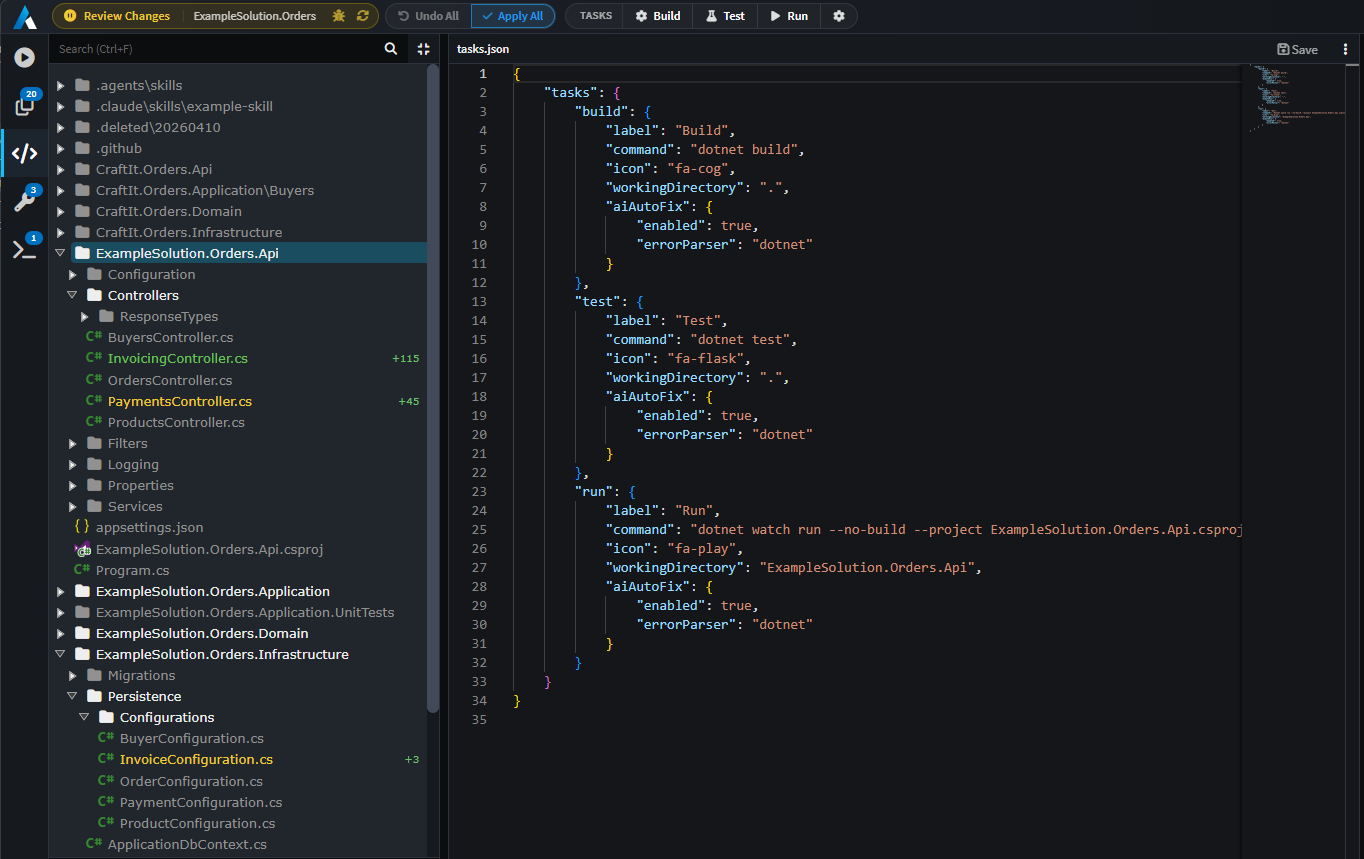Run the Test task
The image size is (1364, 859).
pos(725,16)
